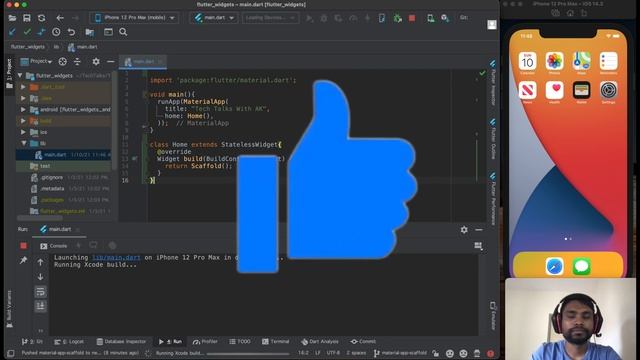640x360 pixels.
Task: Click the attach debugger bug icon
Action: click(x=397, y=18)
